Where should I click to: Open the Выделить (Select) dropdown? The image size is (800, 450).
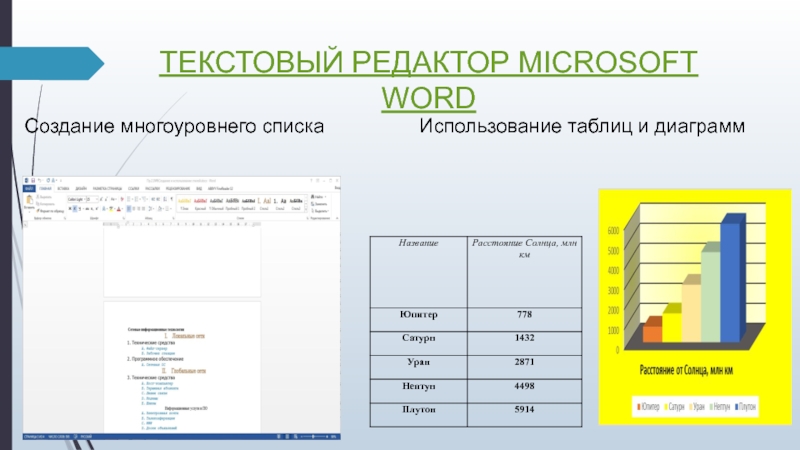point(320,211)
